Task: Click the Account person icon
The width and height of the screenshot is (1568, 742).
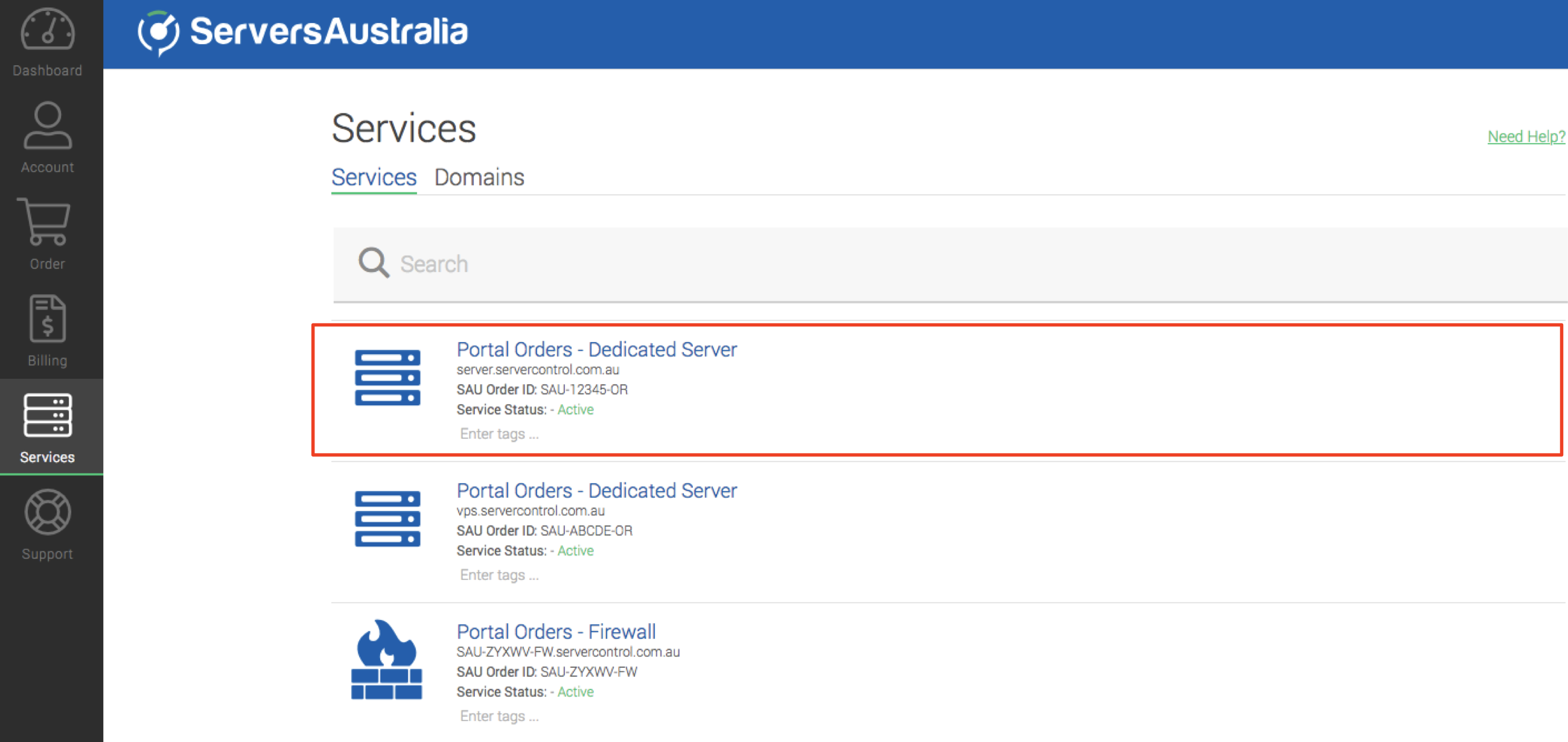Action: tap(48, 127)
